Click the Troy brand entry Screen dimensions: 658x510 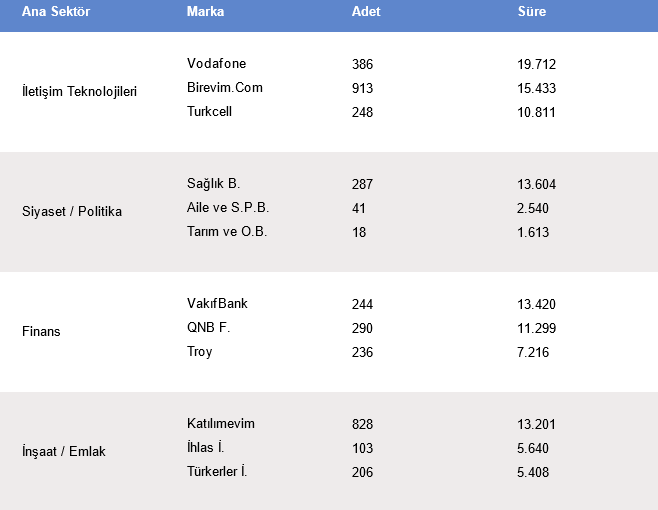[199, 352]
